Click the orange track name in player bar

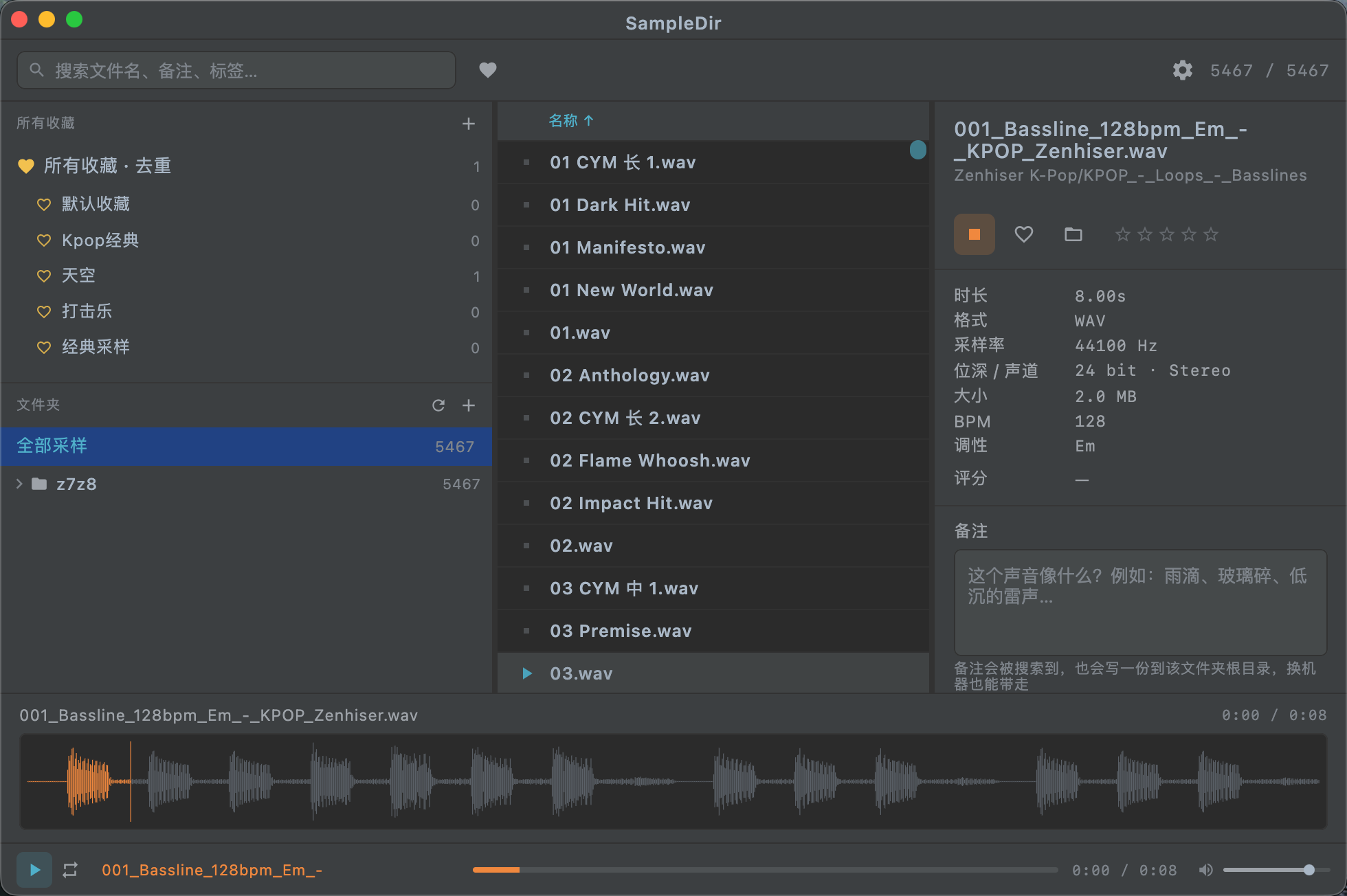[212, 870]
